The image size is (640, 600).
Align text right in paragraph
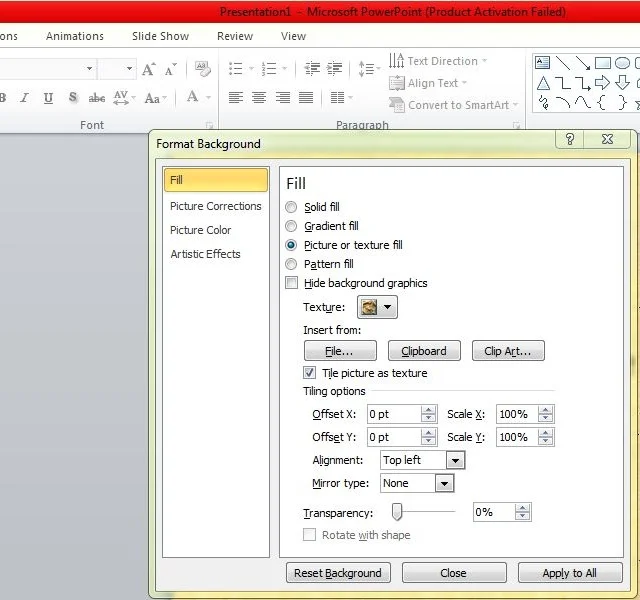(x=282, y=98)
